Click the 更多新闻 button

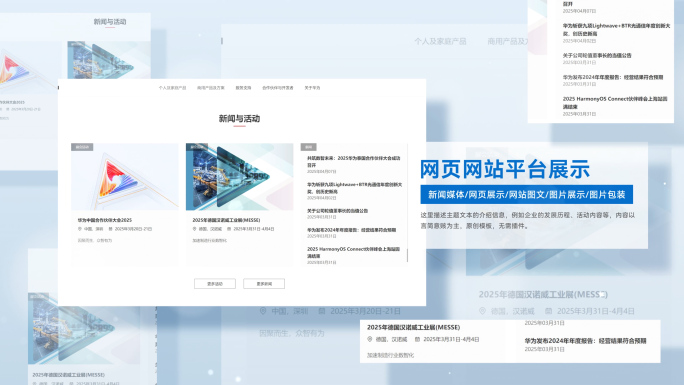click(264, 284)
